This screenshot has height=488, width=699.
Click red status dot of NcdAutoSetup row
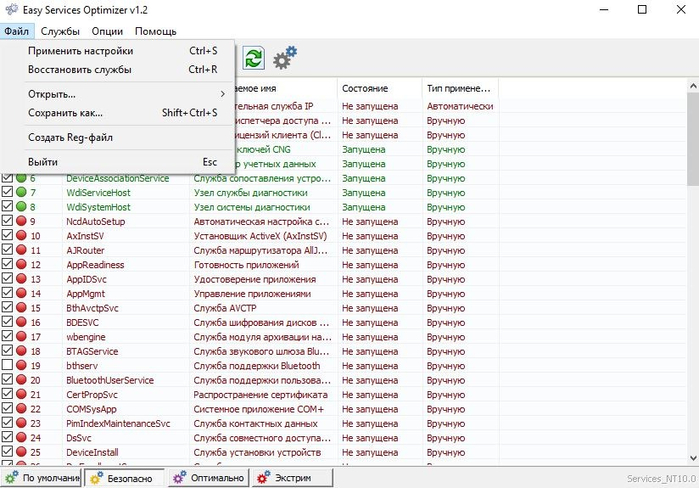(x=21, y=221)
